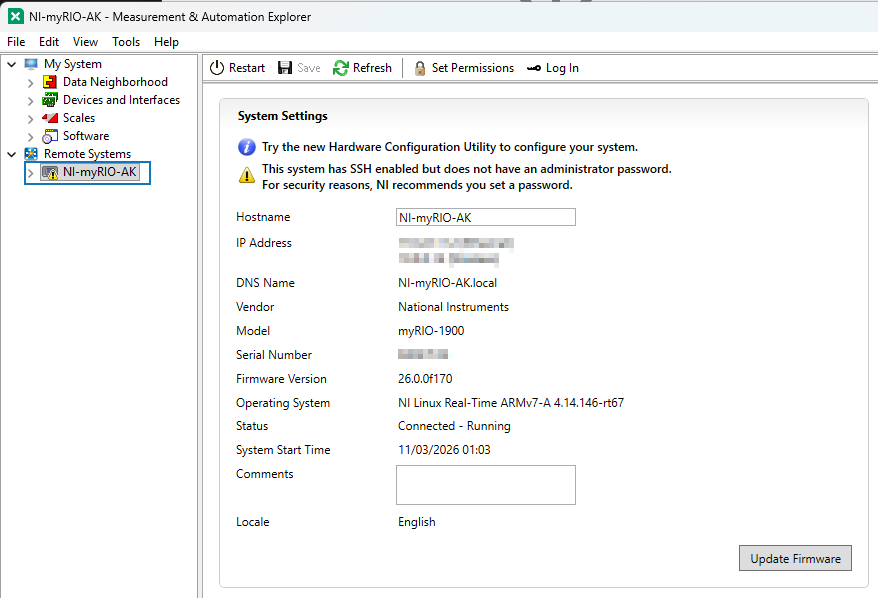The height and width of the screenshot is (598, 878).
Task: Click the Devices and Interfaces icon
Action: coord(50,100)
